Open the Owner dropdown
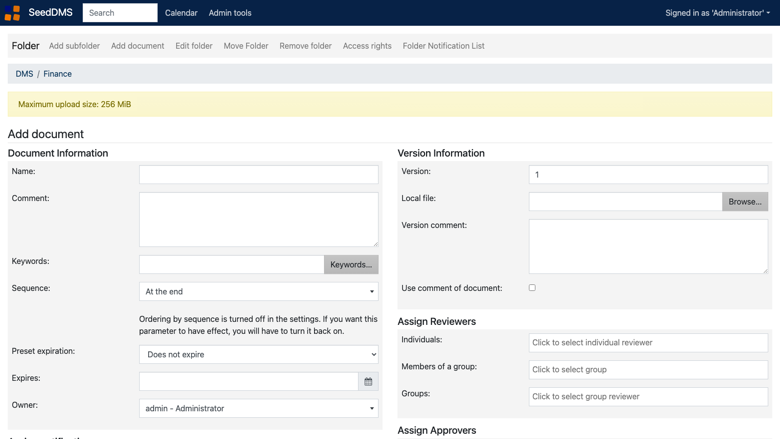This screenshot has height=439, width=780. 259,408
